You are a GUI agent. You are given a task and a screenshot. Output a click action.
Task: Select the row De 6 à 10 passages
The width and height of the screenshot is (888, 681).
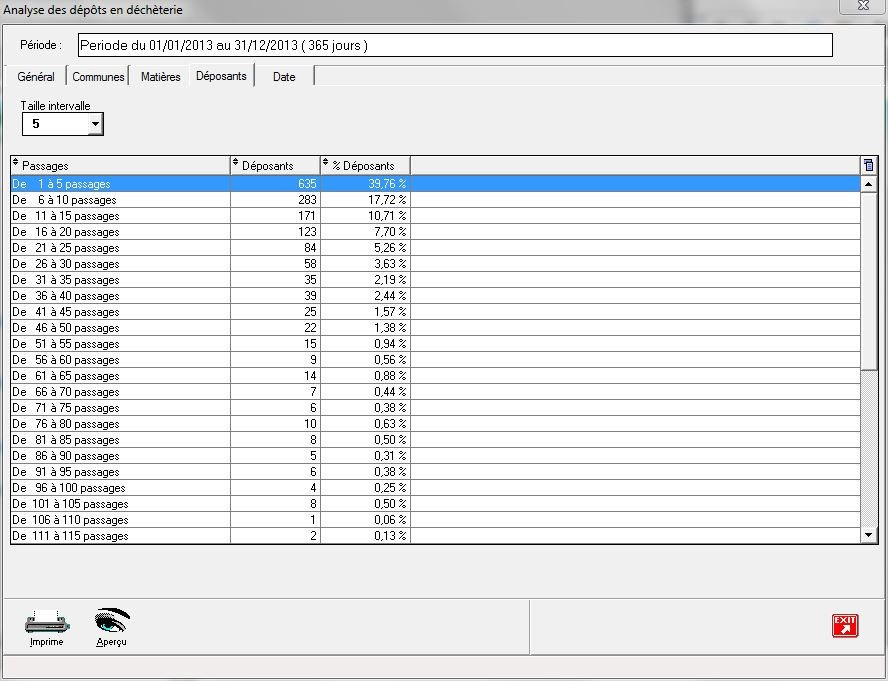point(120,200)
